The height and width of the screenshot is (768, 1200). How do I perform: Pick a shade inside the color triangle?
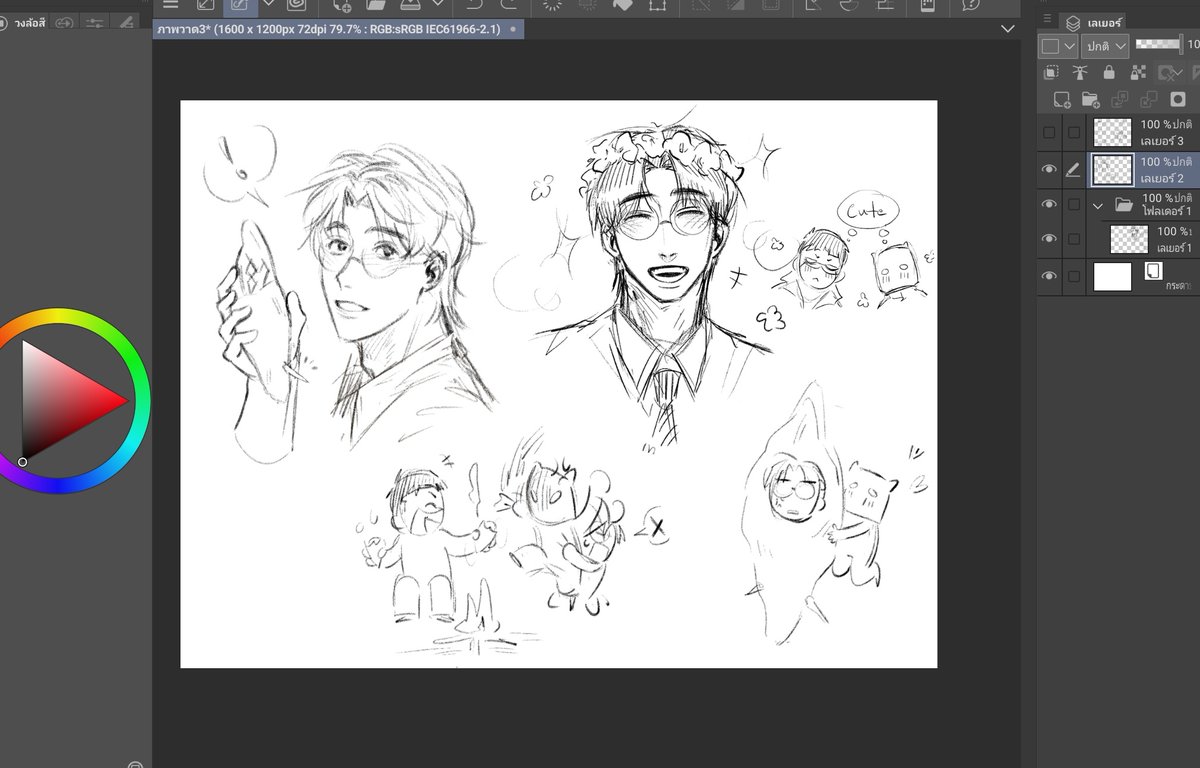pos(58,402)
